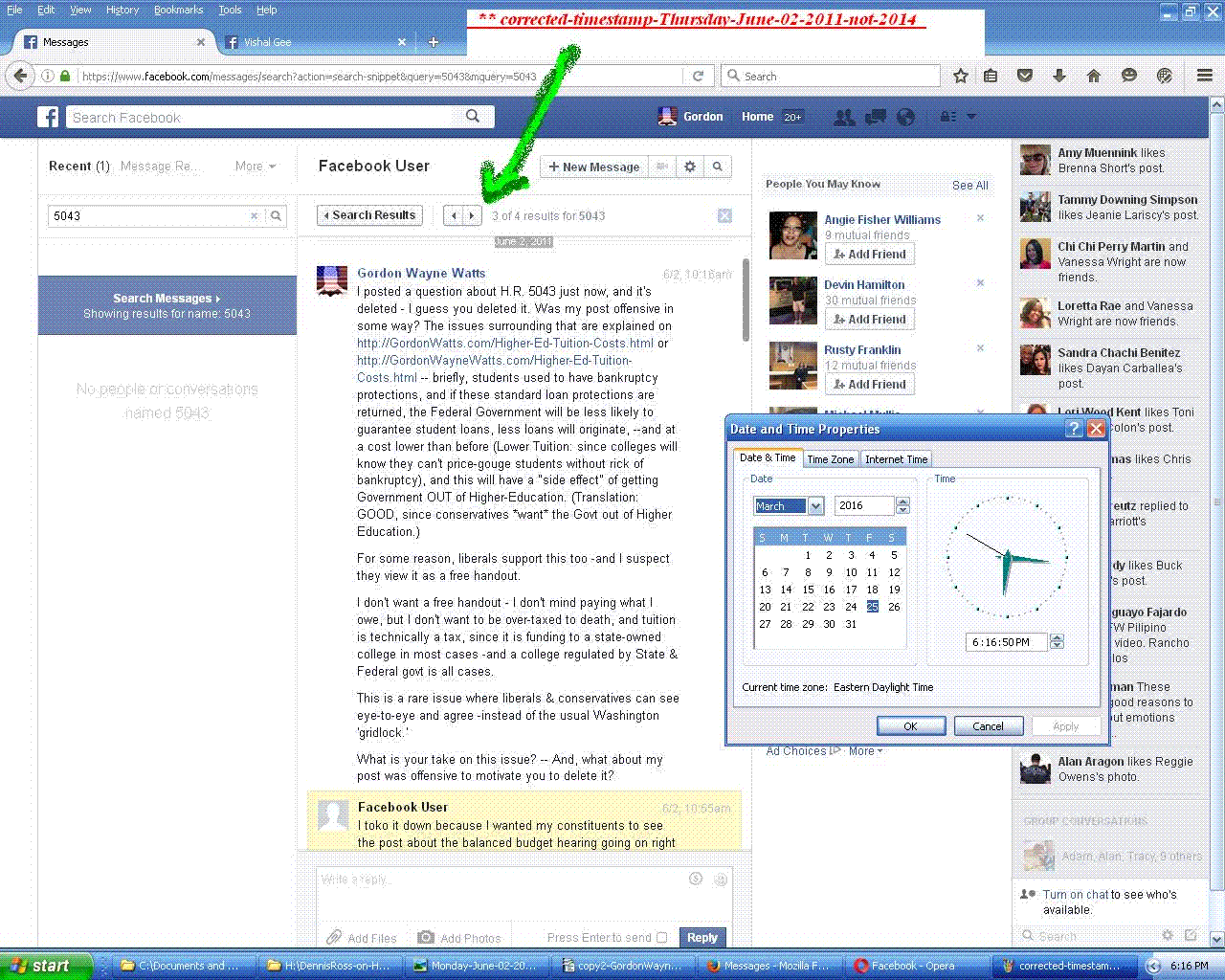Open Facebook notifications globe icon
The height and width of the screenshot is (980, 1225).
(x=905, y=117)
